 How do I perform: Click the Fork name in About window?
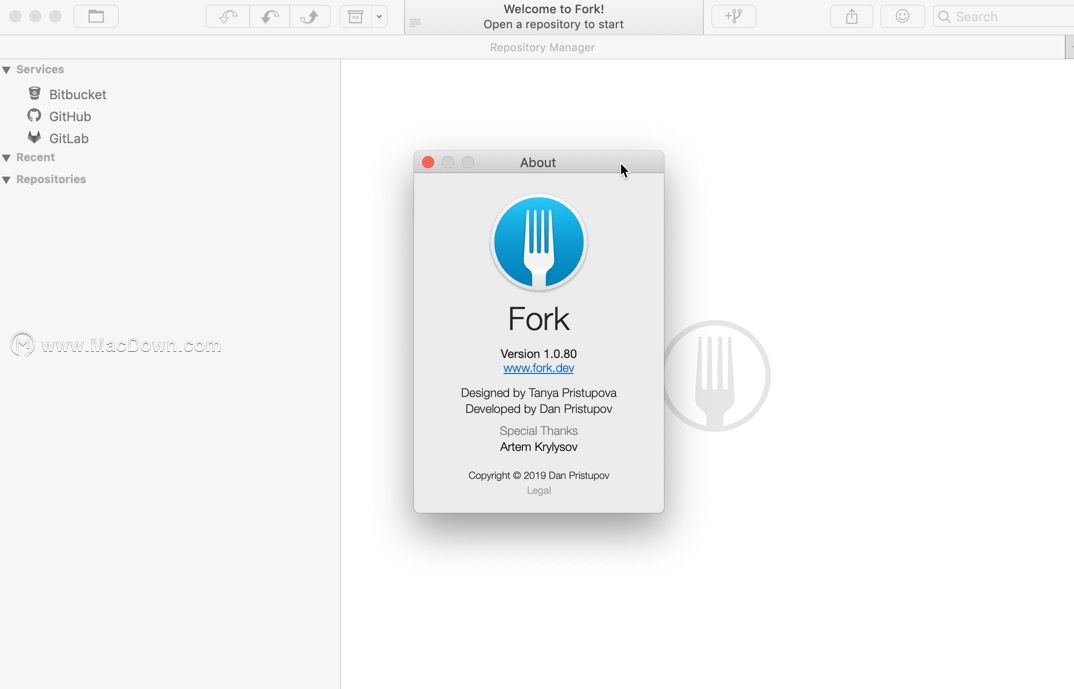tap(538, 319)
